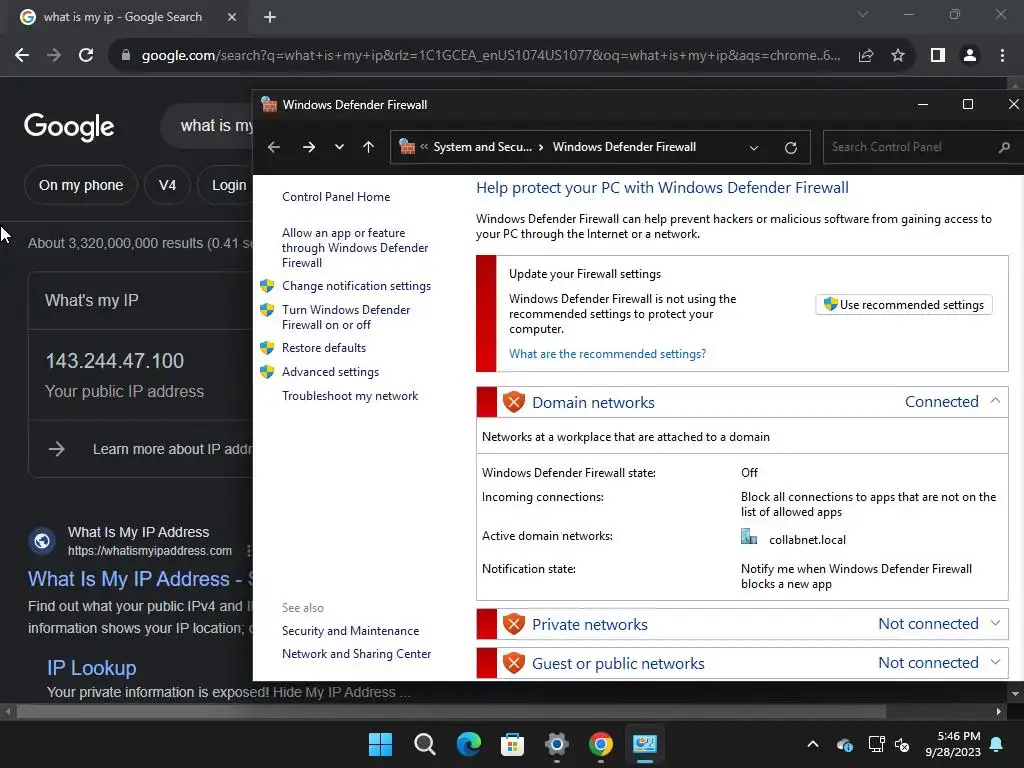Expand the Private networks section

coord(995,623)
